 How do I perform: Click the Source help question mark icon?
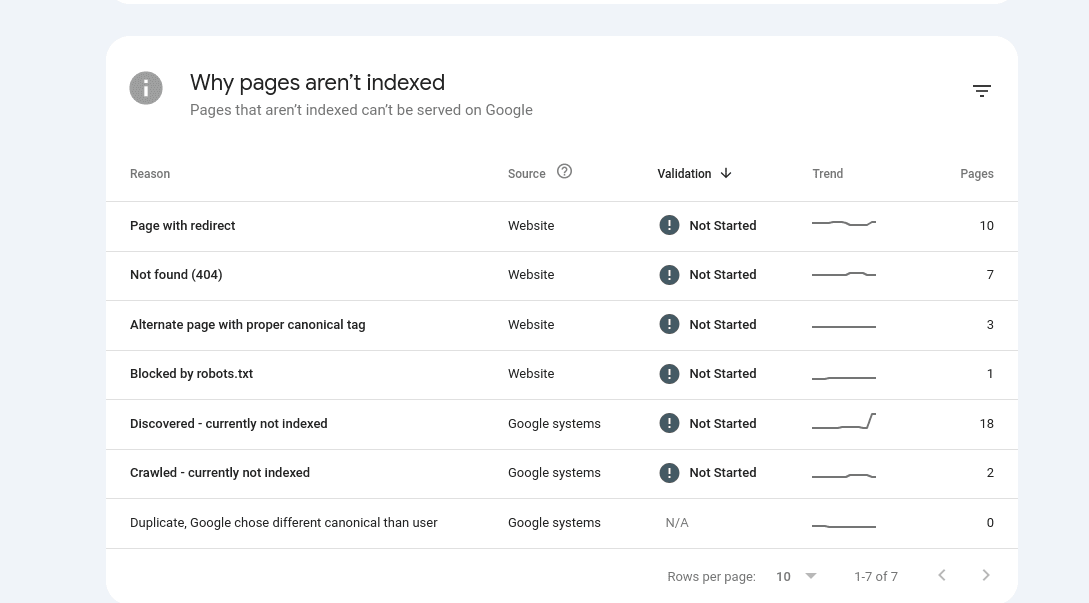coord(564,172)
